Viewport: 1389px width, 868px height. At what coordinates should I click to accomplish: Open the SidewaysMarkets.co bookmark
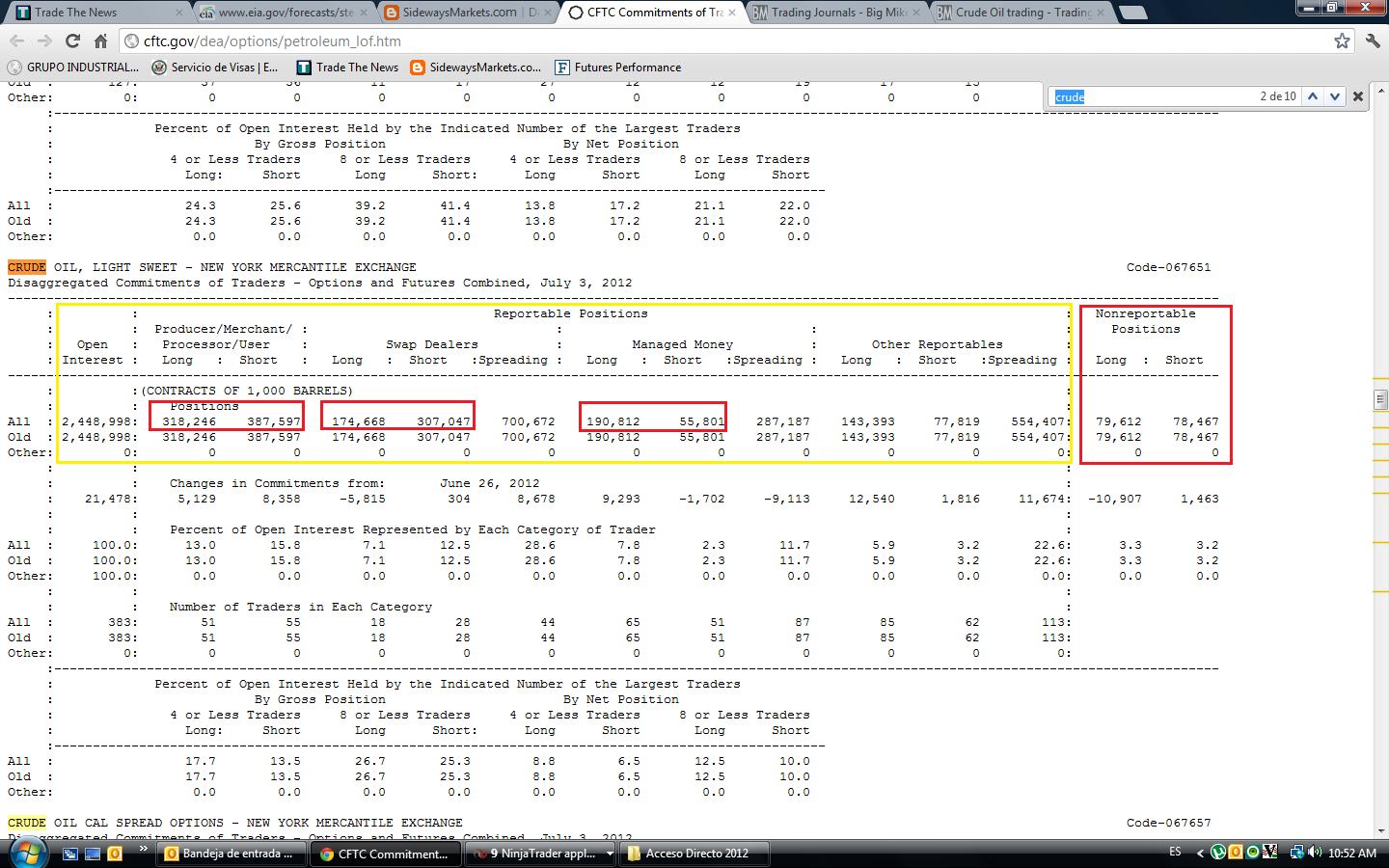(476, 68)
